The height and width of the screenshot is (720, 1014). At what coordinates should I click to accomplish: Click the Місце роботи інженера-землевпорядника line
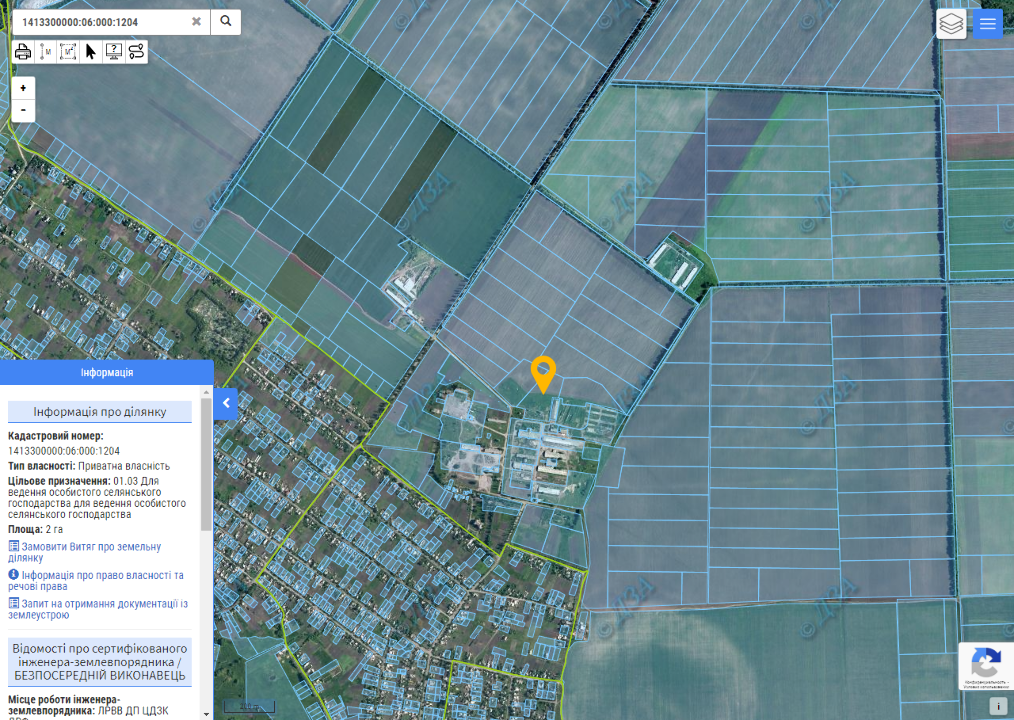[88, 705]
